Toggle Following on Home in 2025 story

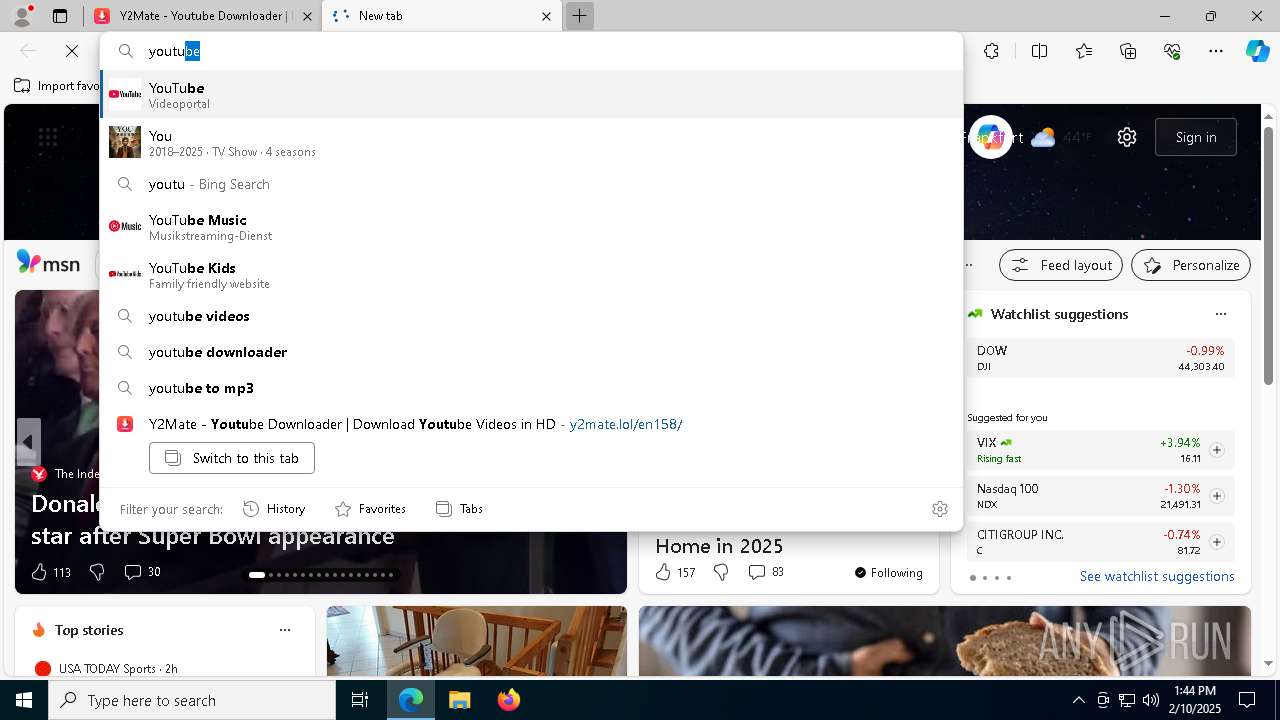[888, 573]
